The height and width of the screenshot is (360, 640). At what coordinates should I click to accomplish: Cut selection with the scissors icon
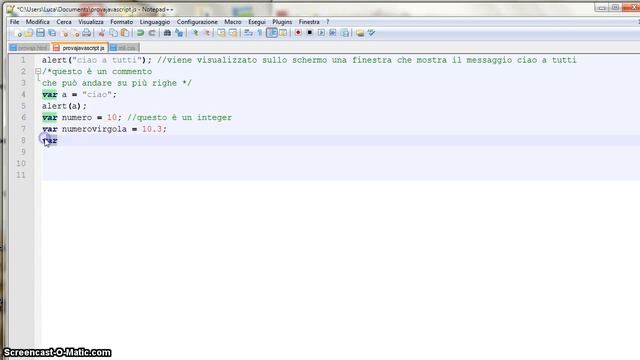tap(102, 33)
